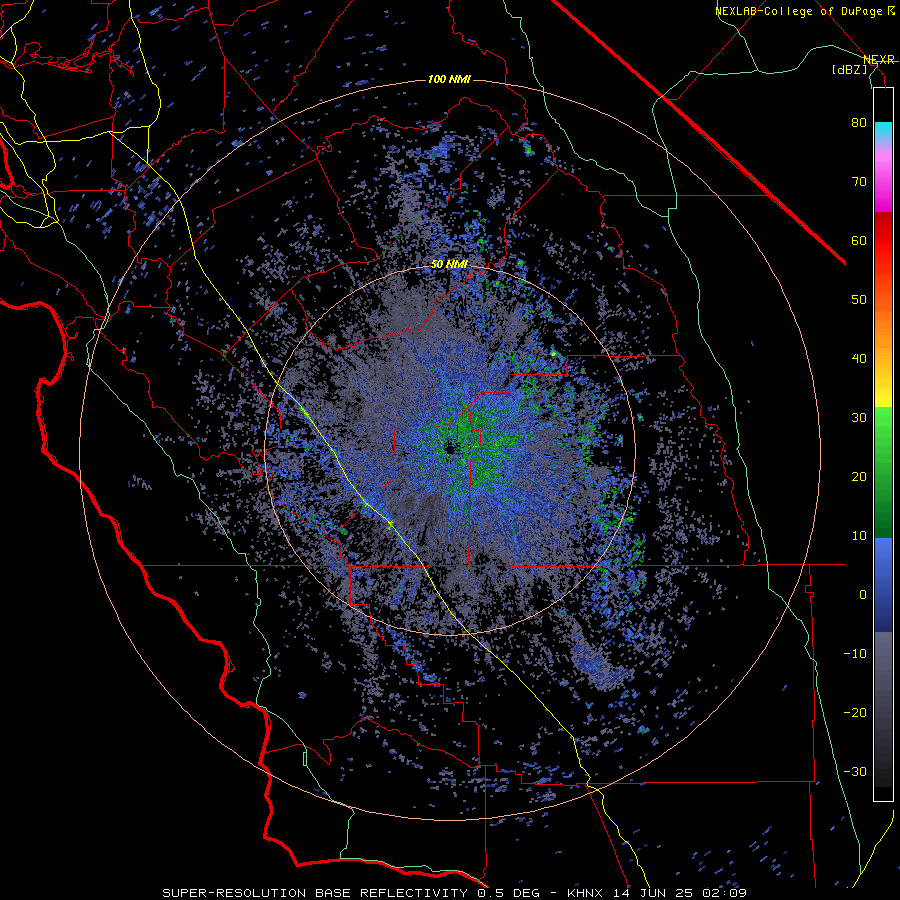The height and width of the screenshot is (900, 900).
Task: Click the 40 value on dBZ scale
Action: (x=859, y=359)
